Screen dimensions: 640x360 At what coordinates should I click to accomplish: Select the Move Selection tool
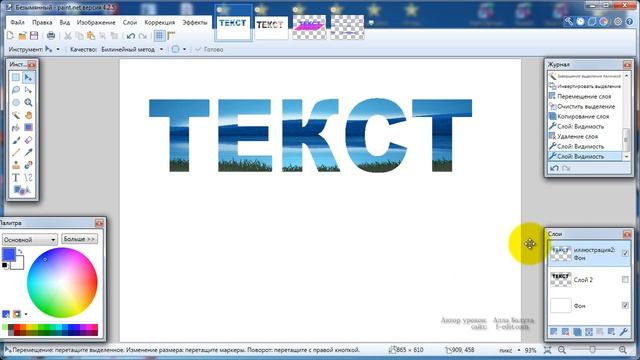pos(28,90)
